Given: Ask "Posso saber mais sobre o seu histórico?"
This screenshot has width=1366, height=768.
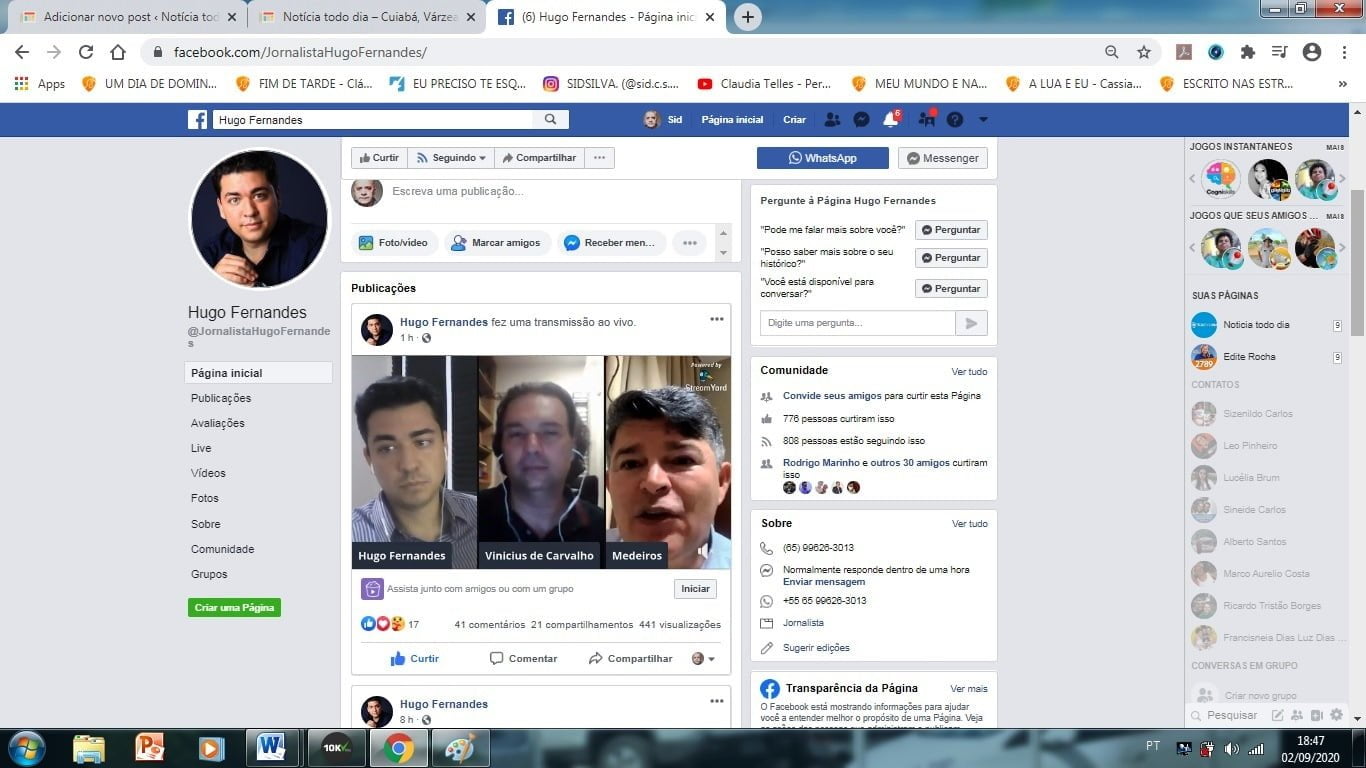Looking at the screenshot, I should [x=951, y=258].
